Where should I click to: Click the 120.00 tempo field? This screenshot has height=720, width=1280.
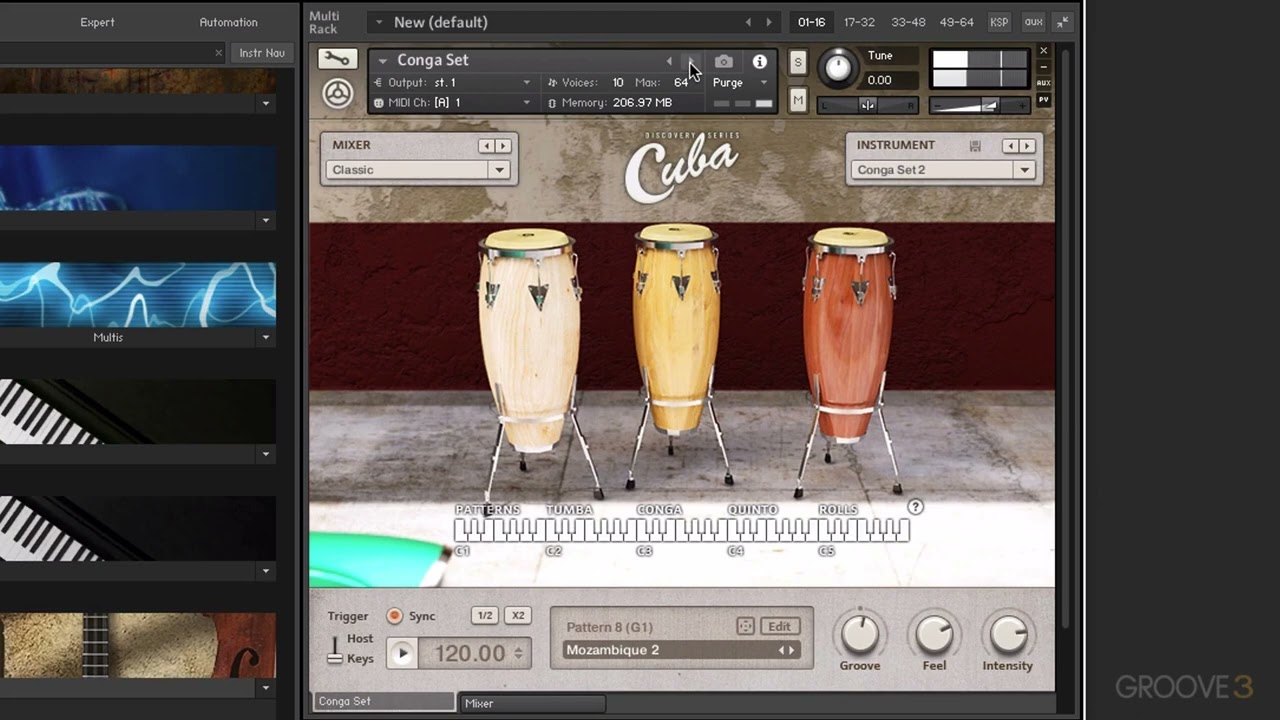coord(469,654)
